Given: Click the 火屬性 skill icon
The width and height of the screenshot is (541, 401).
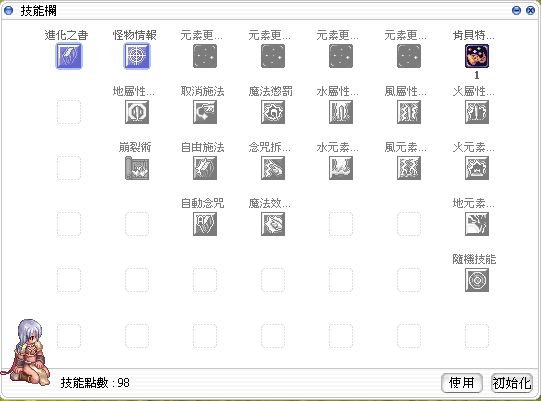Looking at the screenshot, I should tap(477, 112).
